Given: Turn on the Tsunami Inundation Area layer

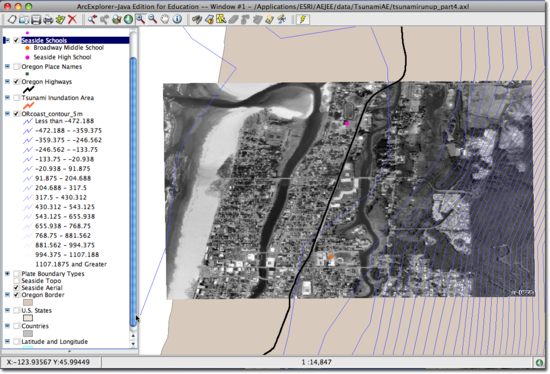Looking at the screenshot, I should [x=16, y=98].
